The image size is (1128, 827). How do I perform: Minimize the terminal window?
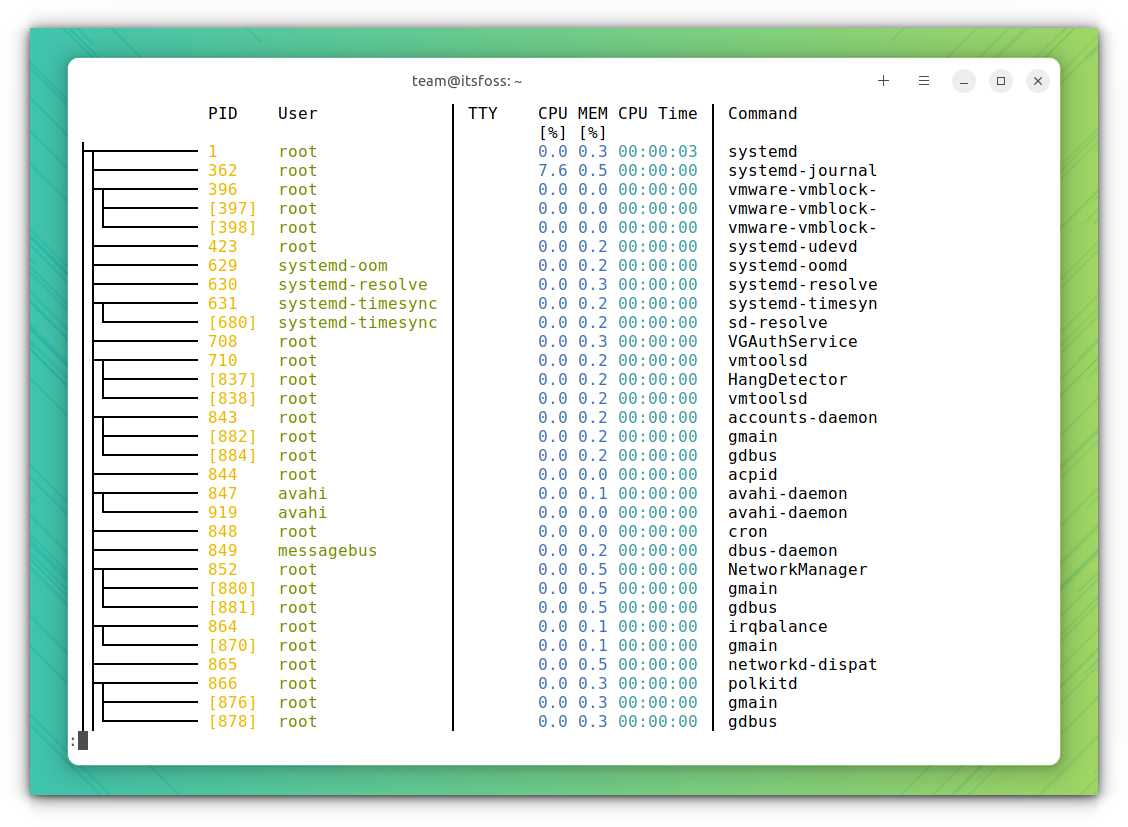(963, 80)
